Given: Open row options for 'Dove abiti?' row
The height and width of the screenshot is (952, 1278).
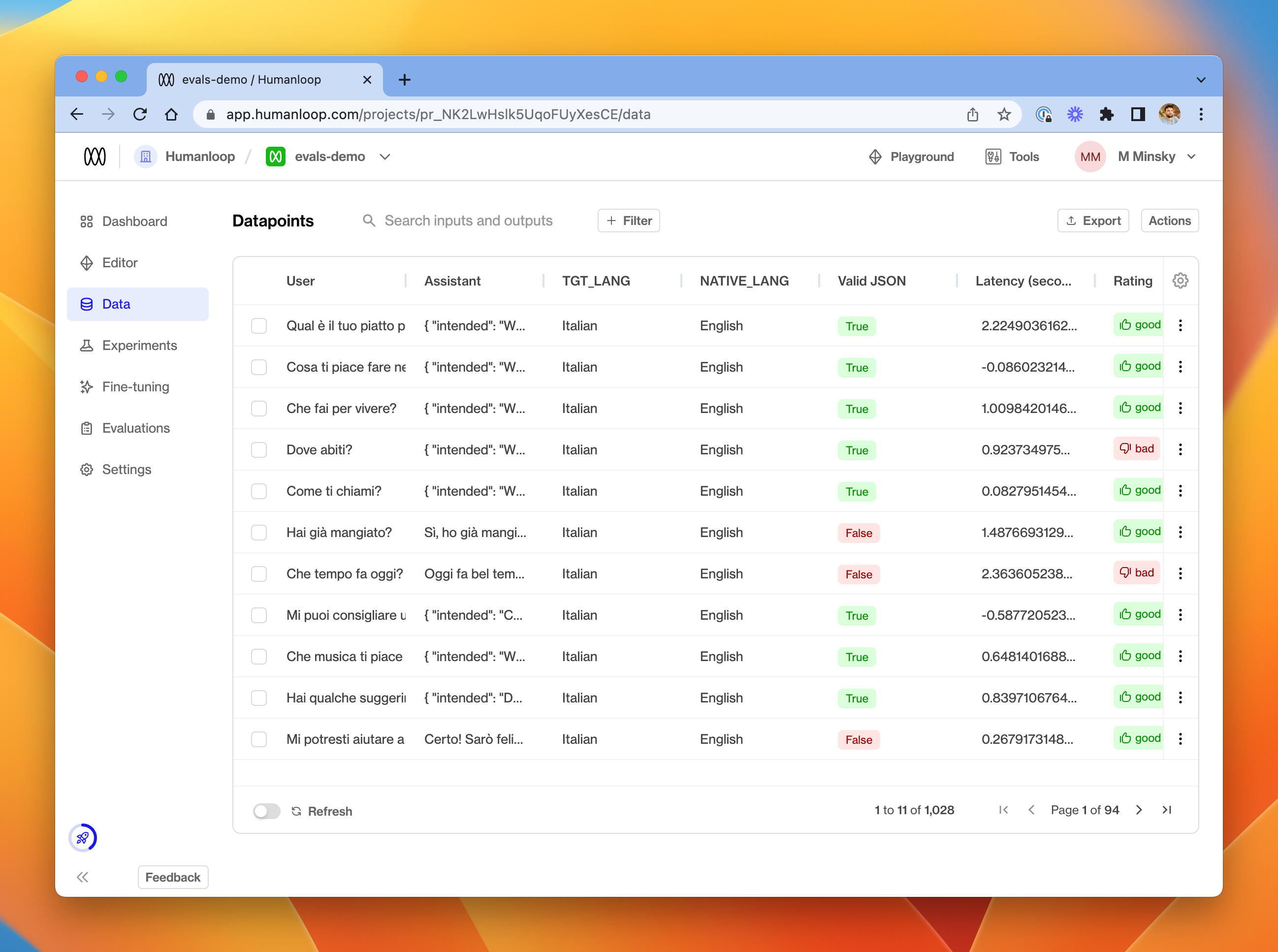Looking at the screenshot, I should (1180, 449).
